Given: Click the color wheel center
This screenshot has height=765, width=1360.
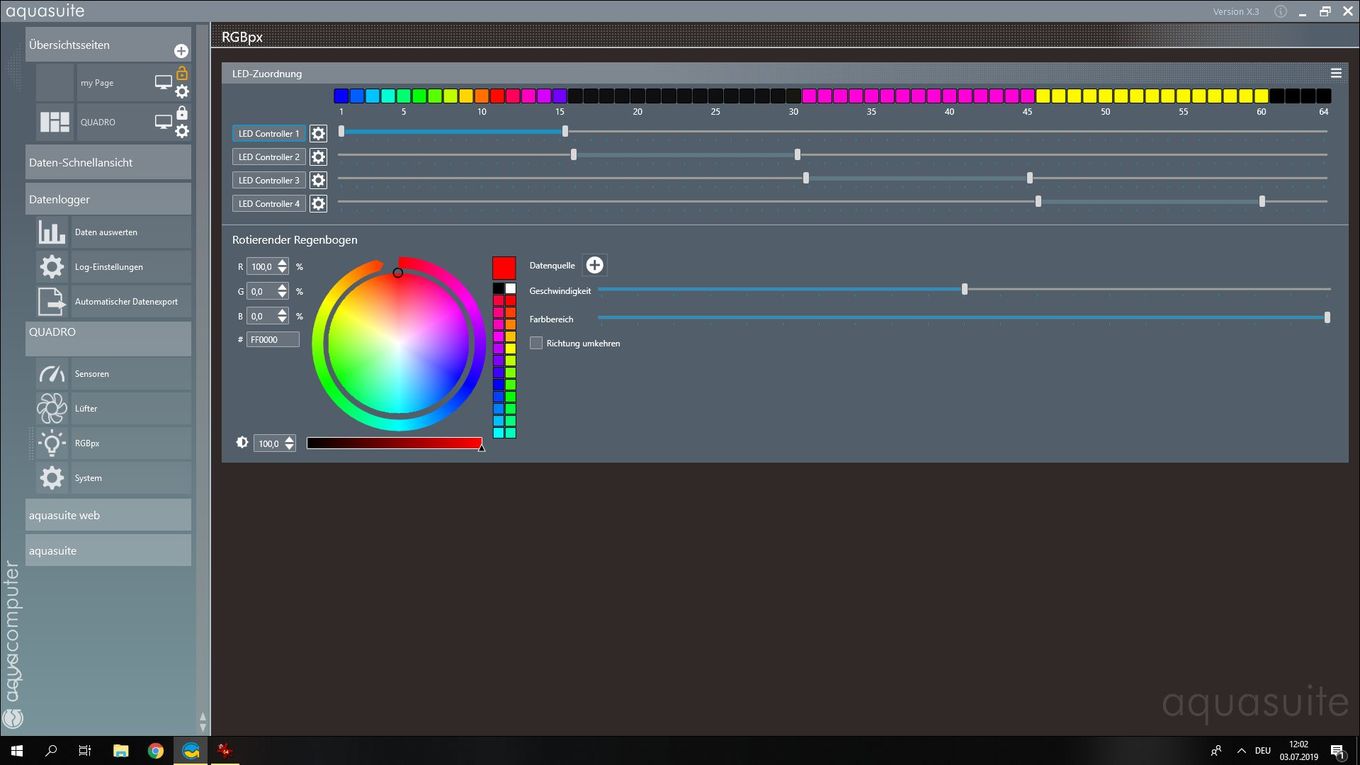Looking at the screenshot, I should pos(398,343).
